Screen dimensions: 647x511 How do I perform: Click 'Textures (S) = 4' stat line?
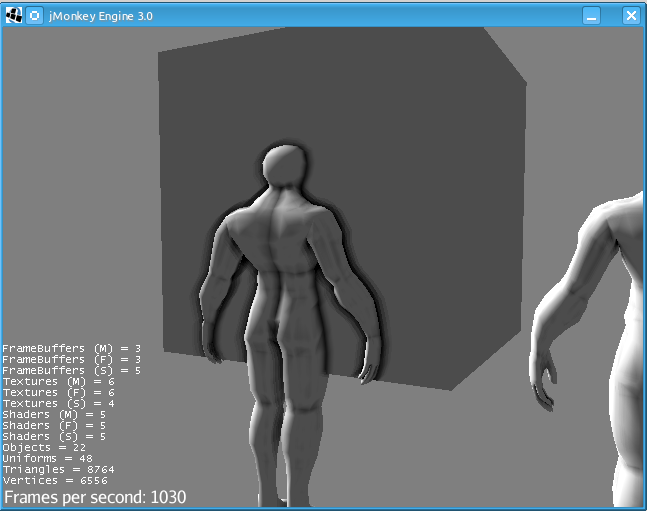(58, 403)
